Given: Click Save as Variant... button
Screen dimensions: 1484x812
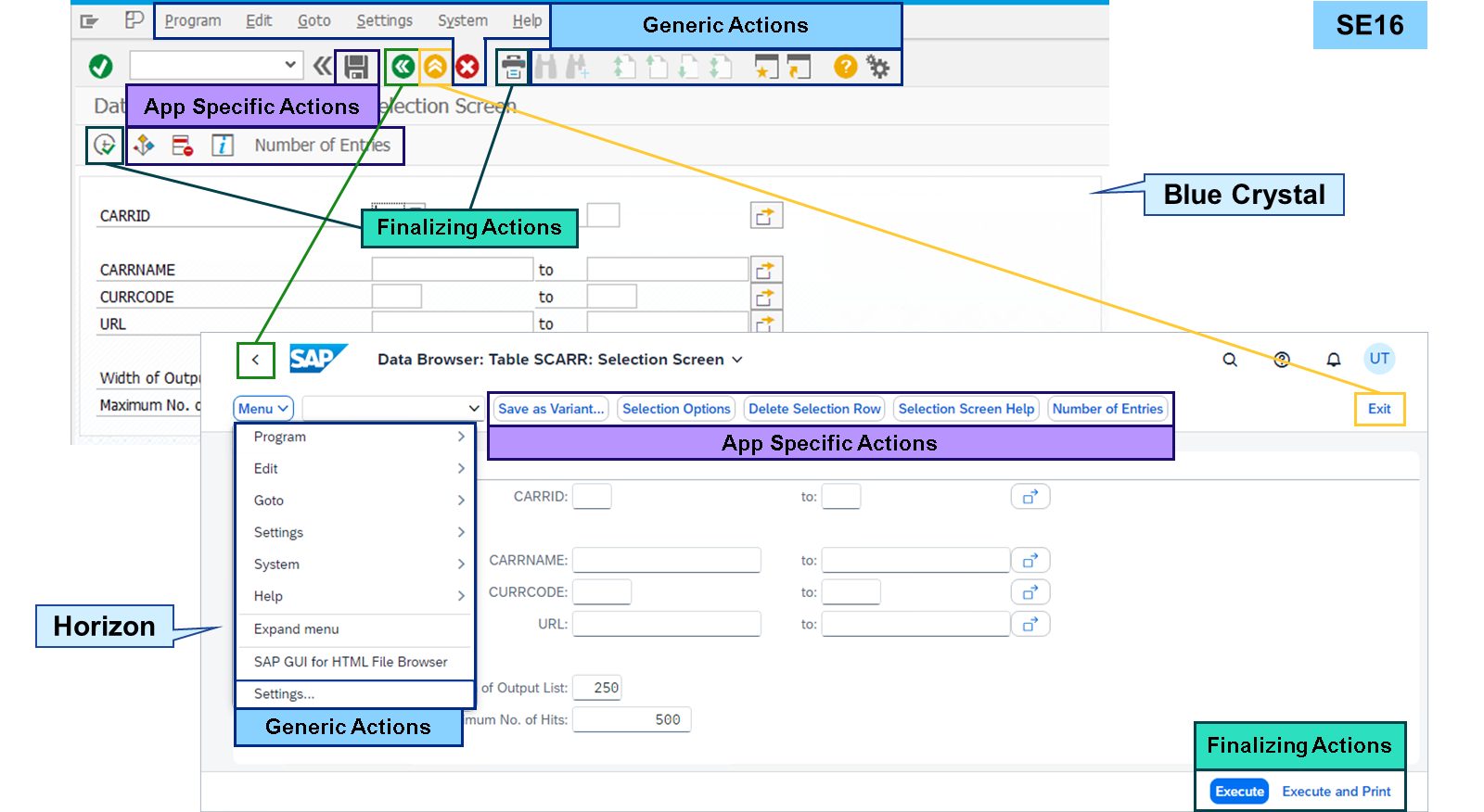Looking at the screenshot, I should [x=551, y=409].
